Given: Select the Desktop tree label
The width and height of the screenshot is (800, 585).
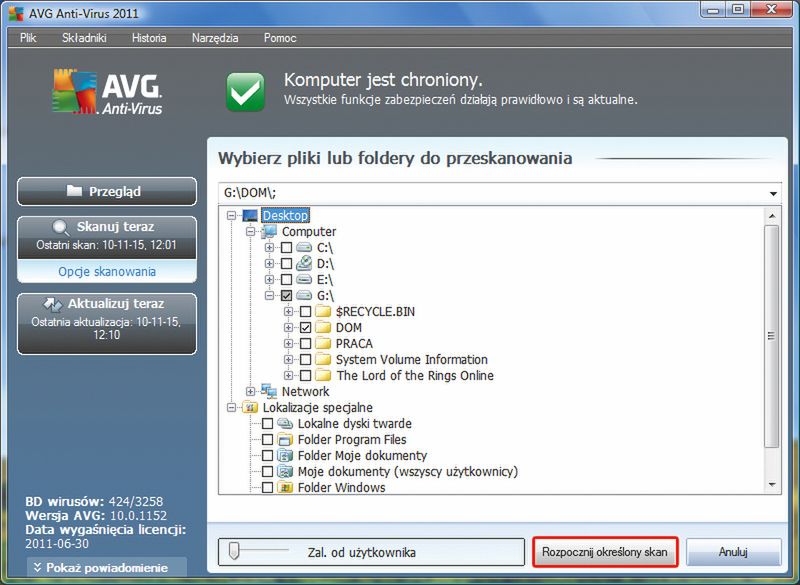Looking at the screenshot, I should click(x=285, y=215).
